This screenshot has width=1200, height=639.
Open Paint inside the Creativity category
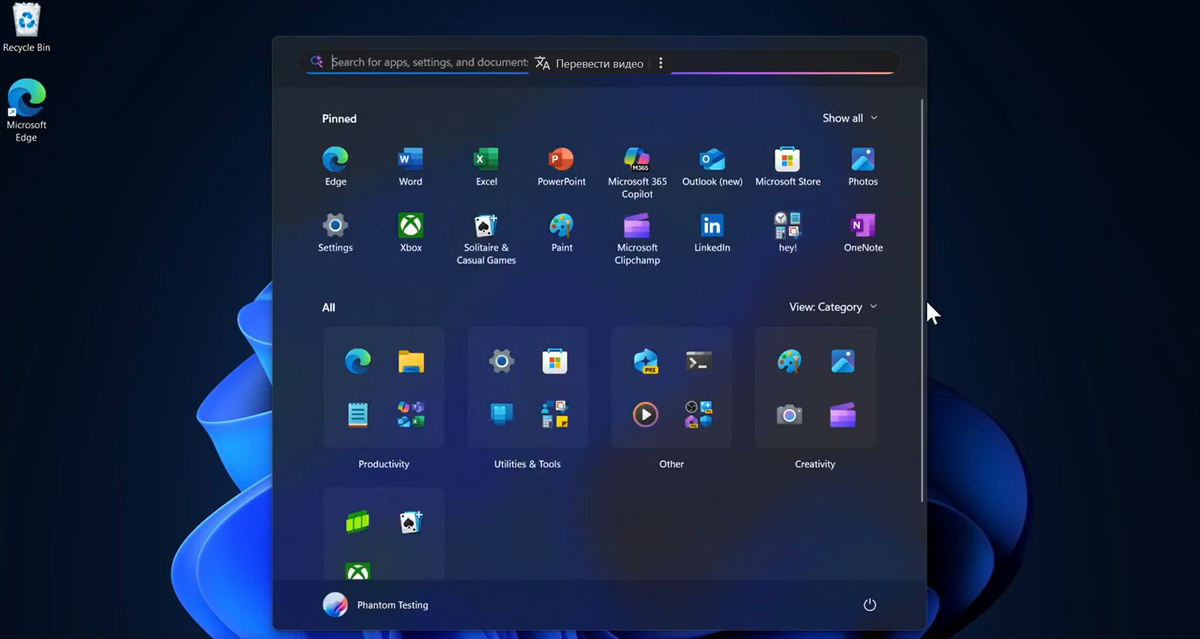[x=789, y=361]
